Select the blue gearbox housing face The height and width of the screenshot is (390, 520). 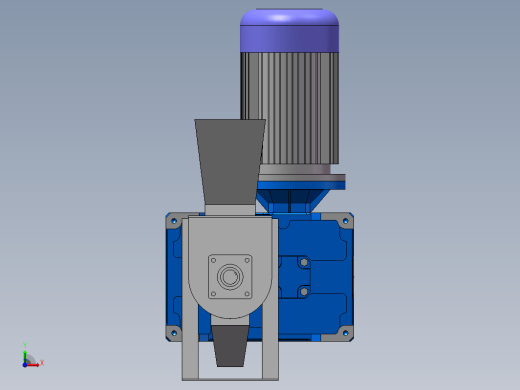[315, 277]
